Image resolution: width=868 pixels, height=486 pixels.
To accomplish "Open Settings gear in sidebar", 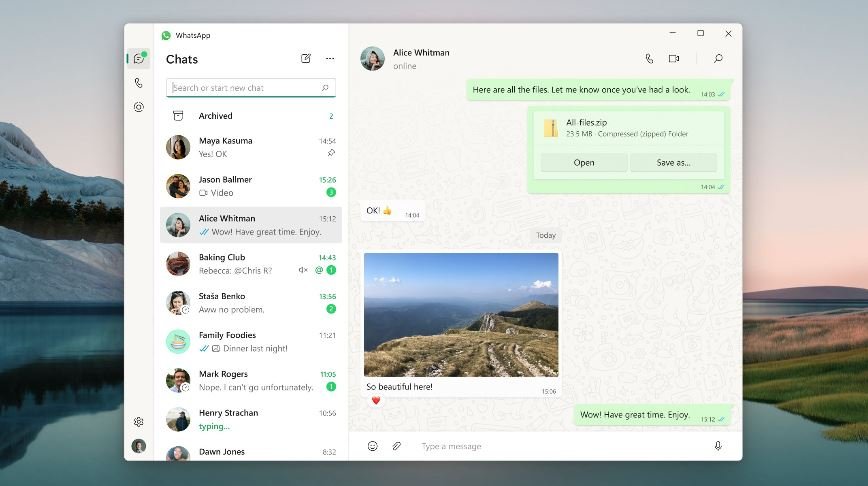I will tap(139, 422).
